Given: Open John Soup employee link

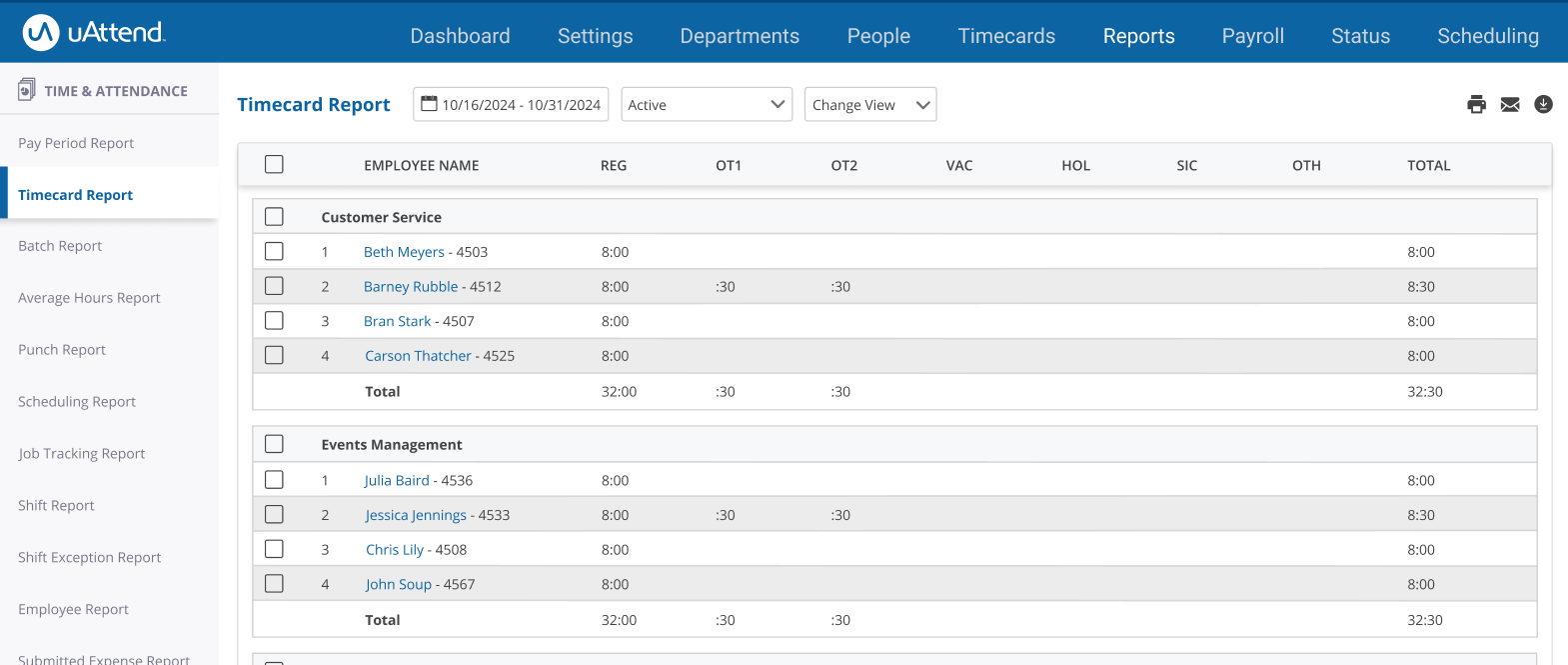Looking at the screenshot, I should (x=399, y=585).
